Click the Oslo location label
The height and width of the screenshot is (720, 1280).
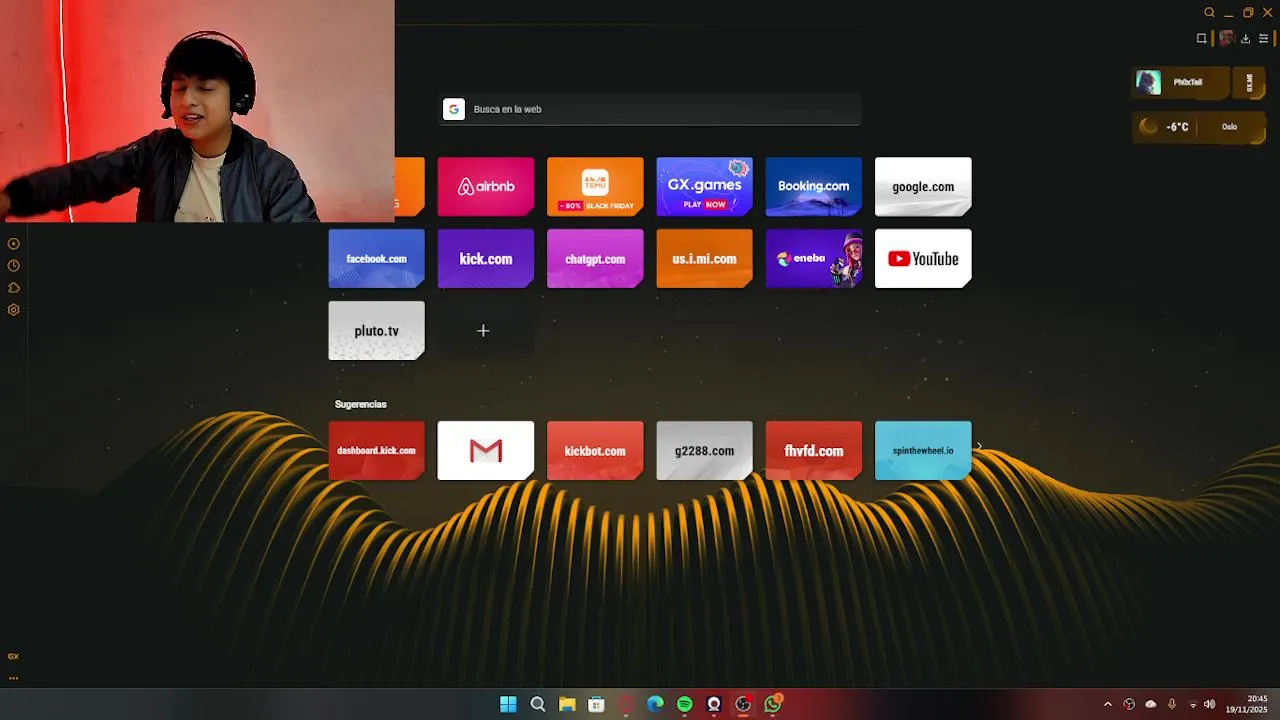(1229, 127)
